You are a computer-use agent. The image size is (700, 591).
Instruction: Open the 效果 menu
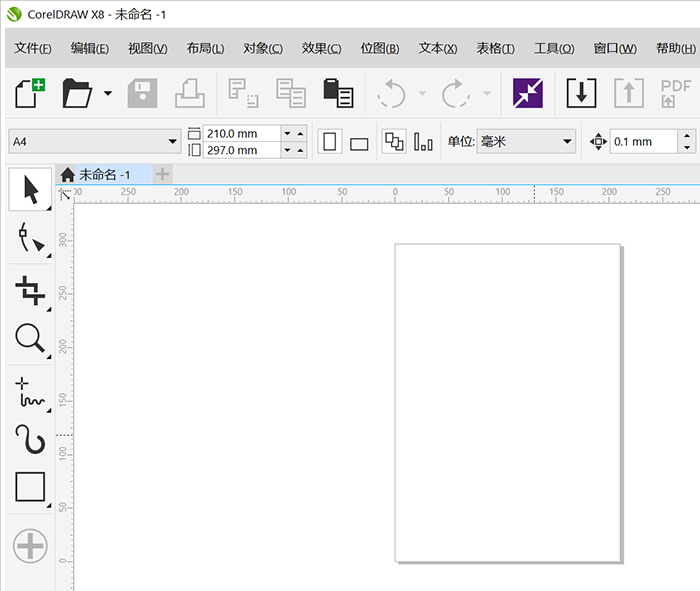[x=321, y=49]
